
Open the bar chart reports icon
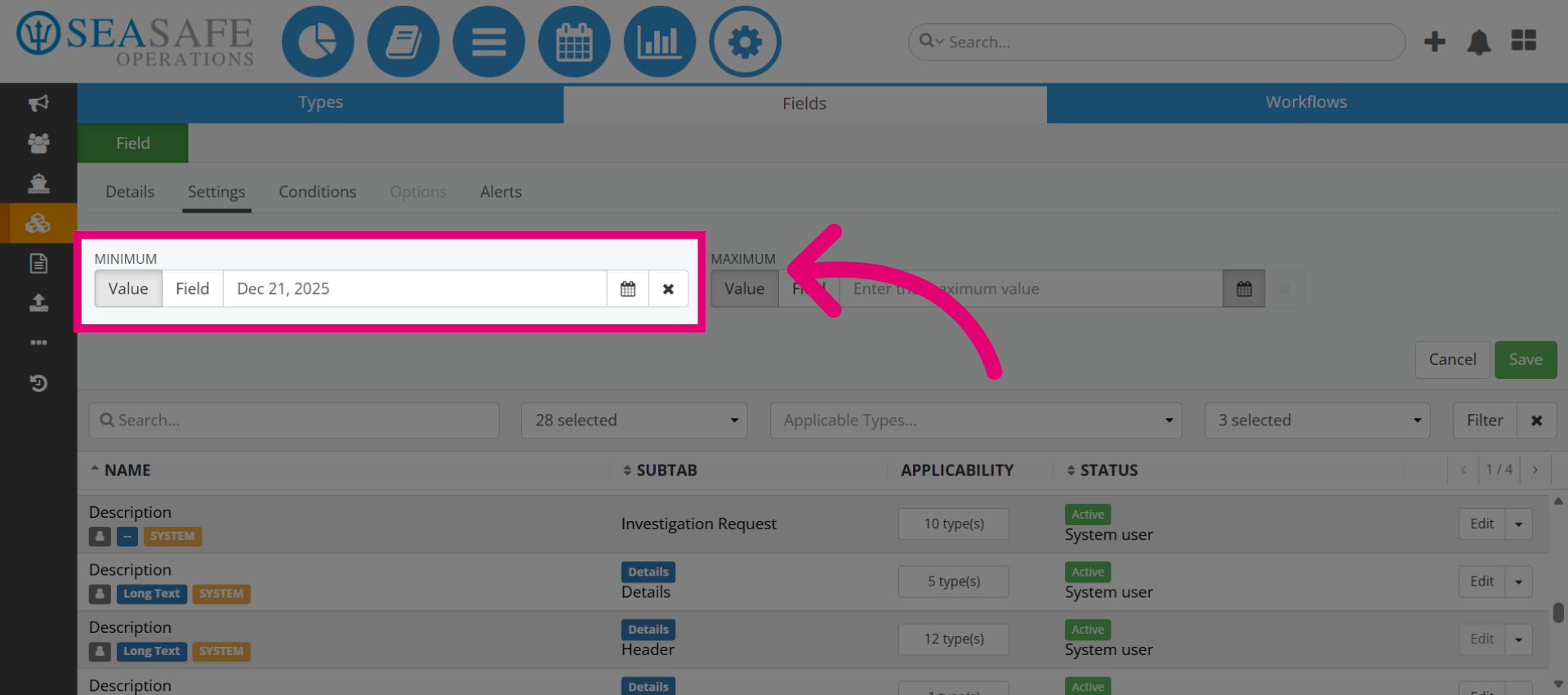(x=660, y=42)
